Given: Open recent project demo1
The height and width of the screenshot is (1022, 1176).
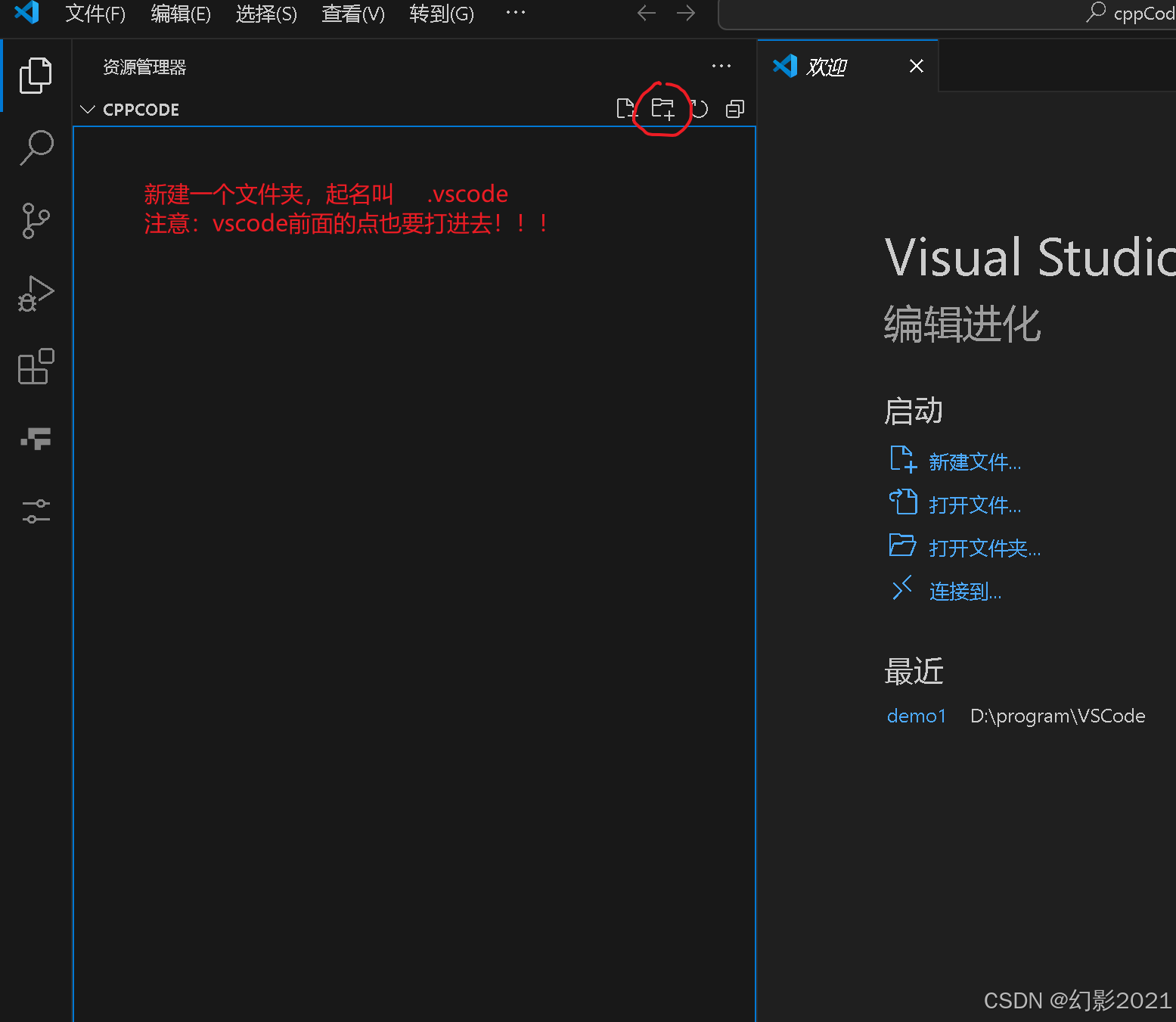Looking at the screenshot, I should coord(917,716).
